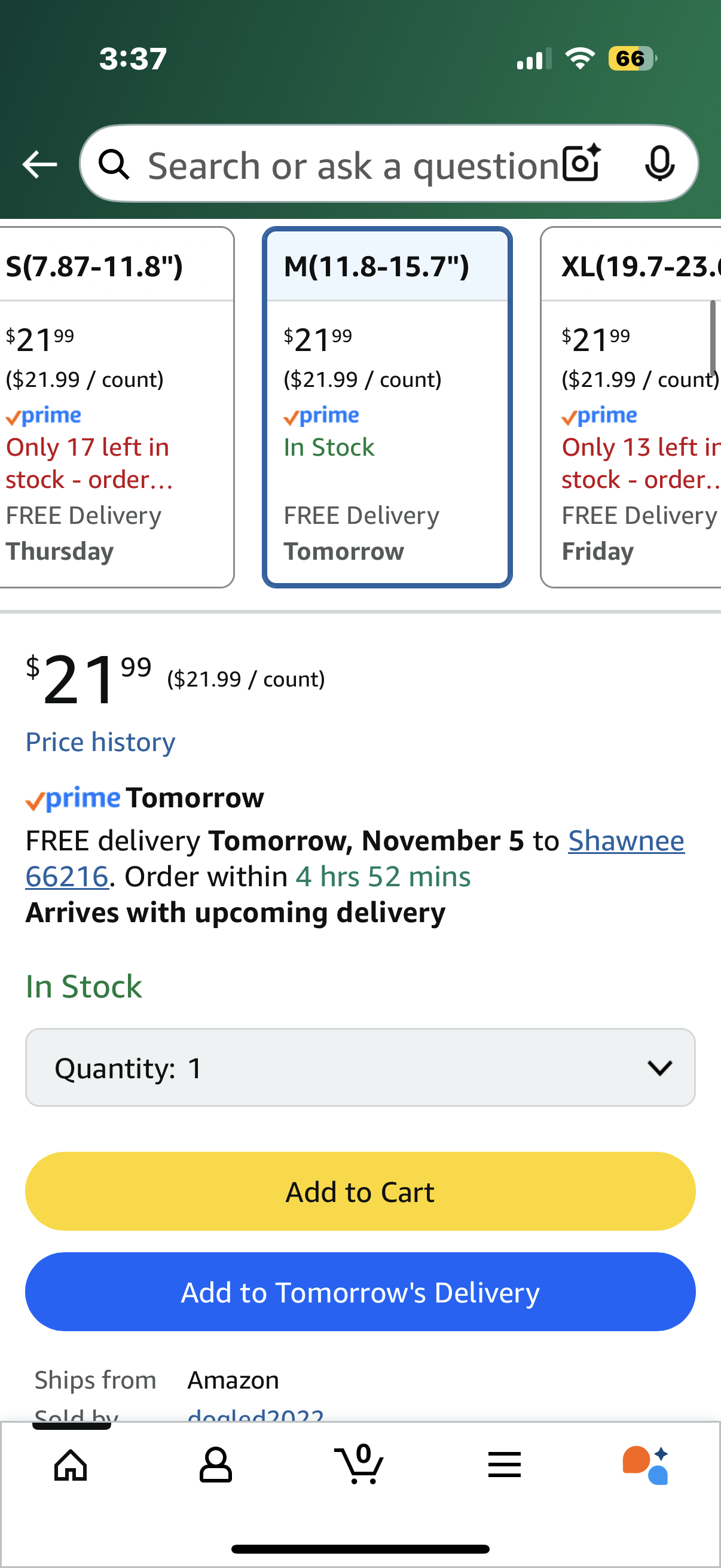Open the Price history link
The height and width of the screenshot is (1568, 721).
pos(100,742)
